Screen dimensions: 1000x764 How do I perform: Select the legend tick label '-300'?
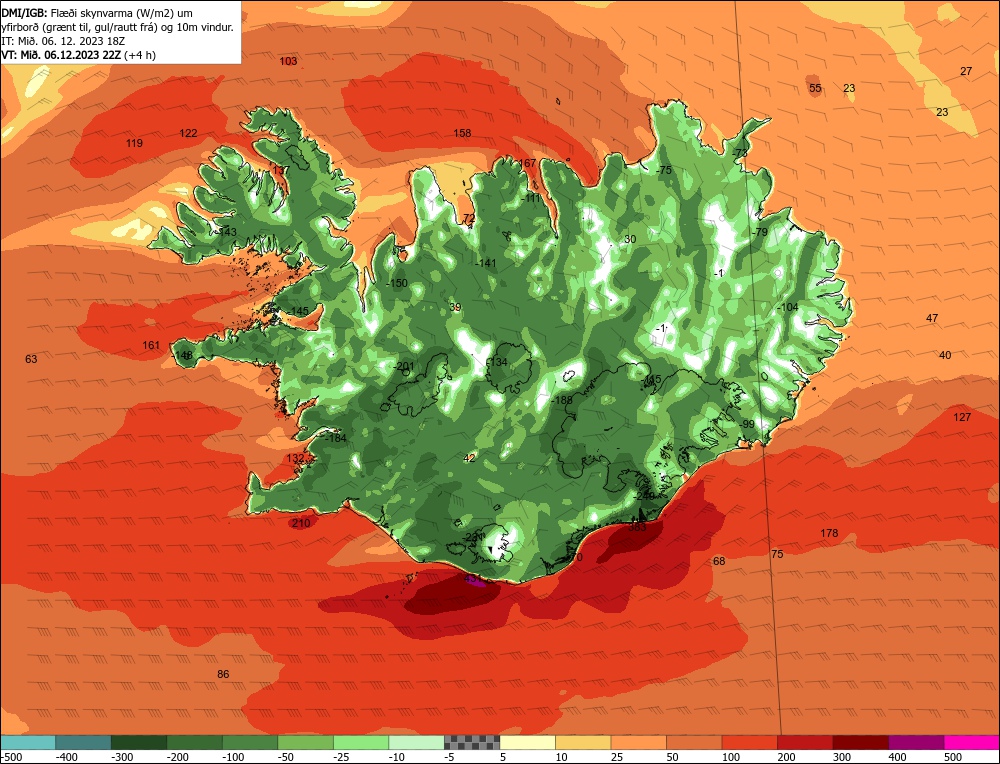pyautogui.click(x=122, y=757)
